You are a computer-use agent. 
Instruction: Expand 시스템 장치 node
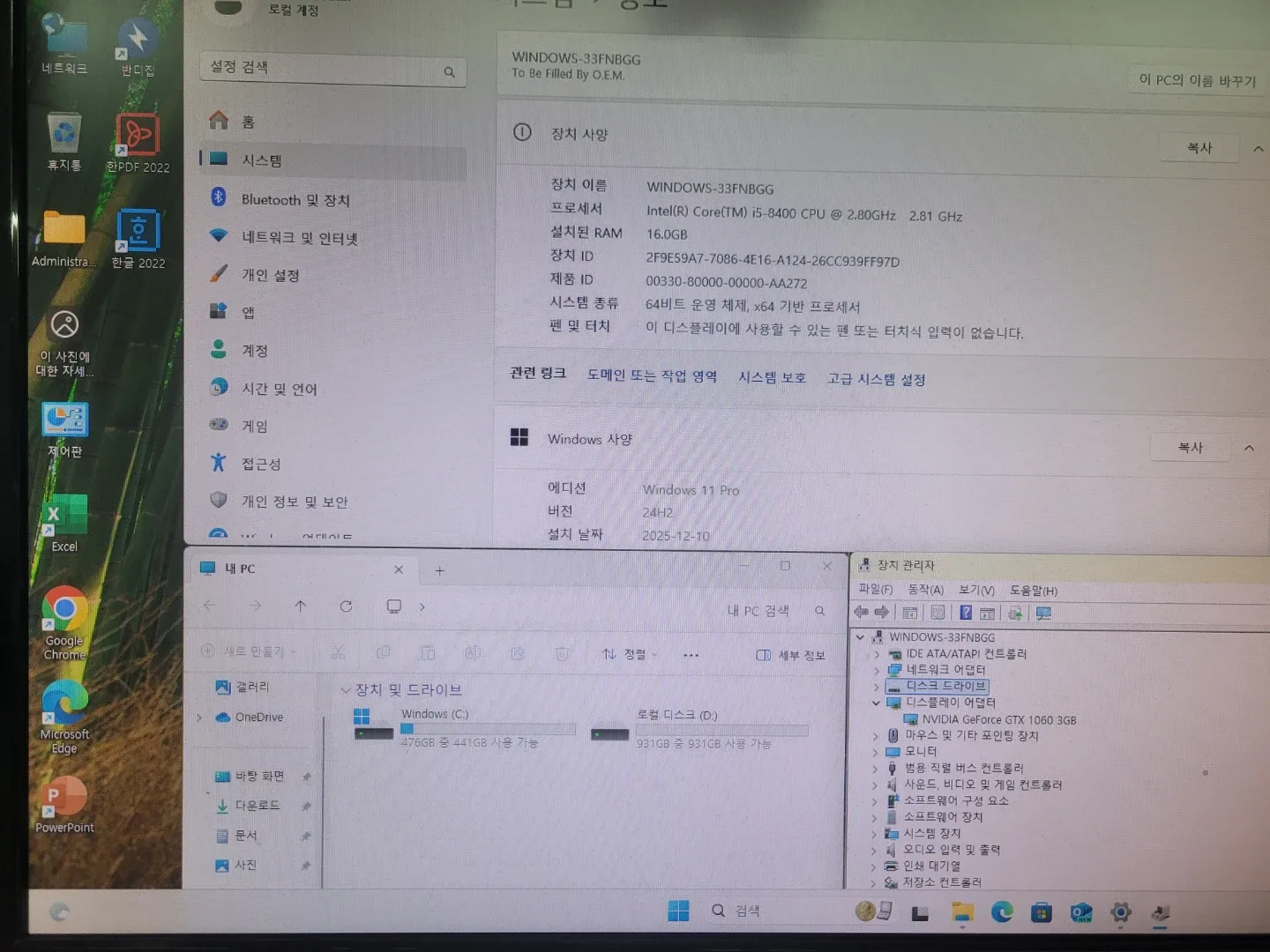point(874,834)
